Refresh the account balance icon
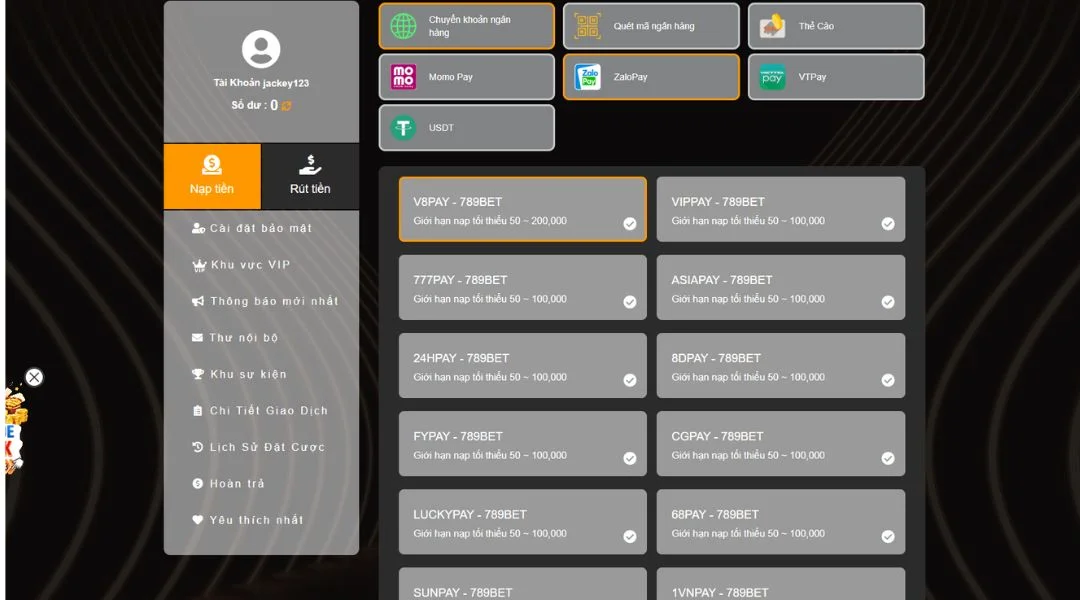Image resolution: width=1080 pixels, height=600 pixels. [x=287, y=105]
